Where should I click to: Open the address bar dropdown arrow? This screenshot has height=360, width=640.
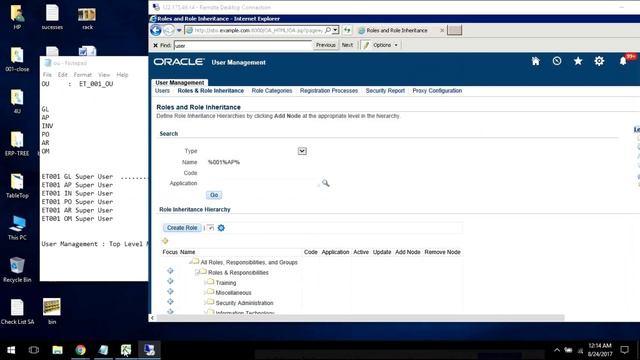tap(335, 30)
